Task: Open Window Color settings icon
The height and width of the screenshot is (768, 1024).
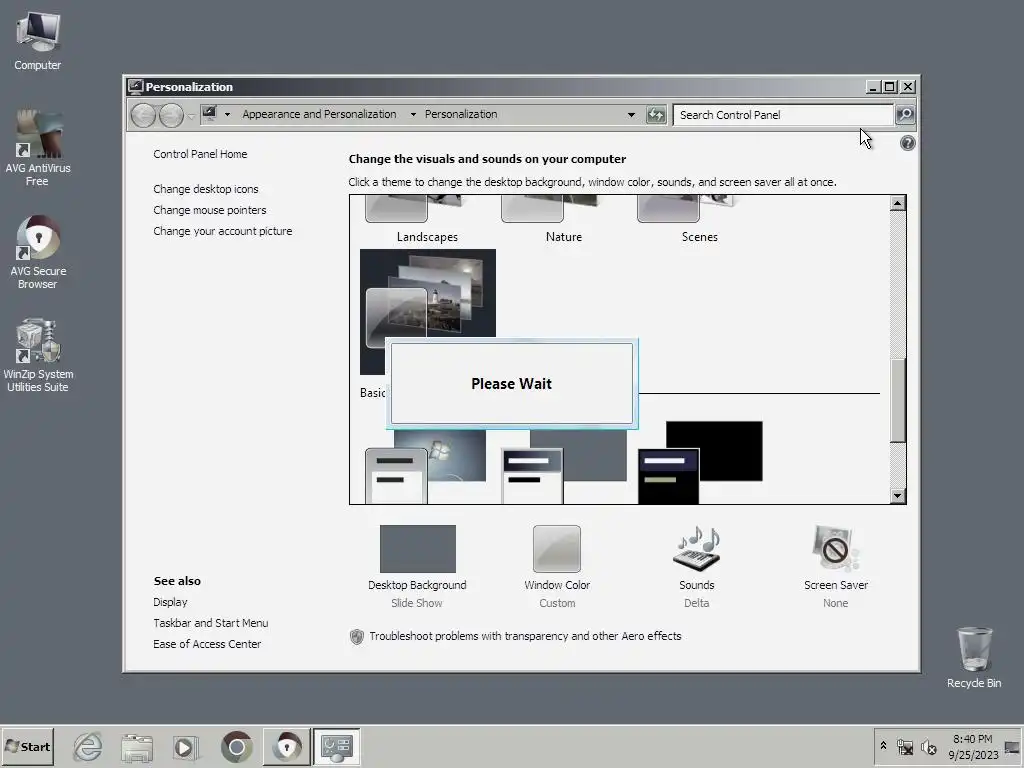Action: click(556, 549)
